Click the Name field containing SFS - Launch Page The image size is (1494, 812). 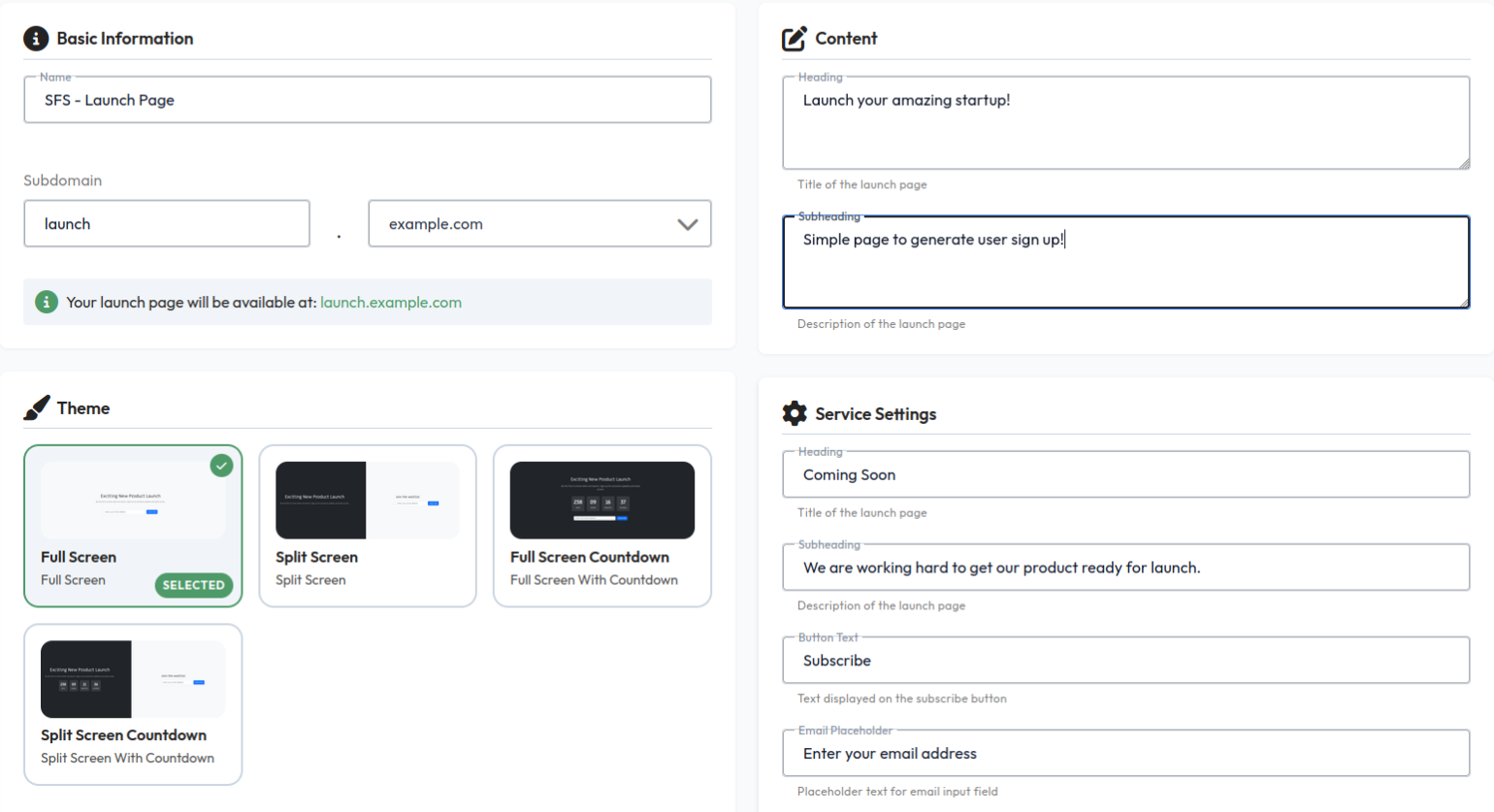(x=368, y=99)
